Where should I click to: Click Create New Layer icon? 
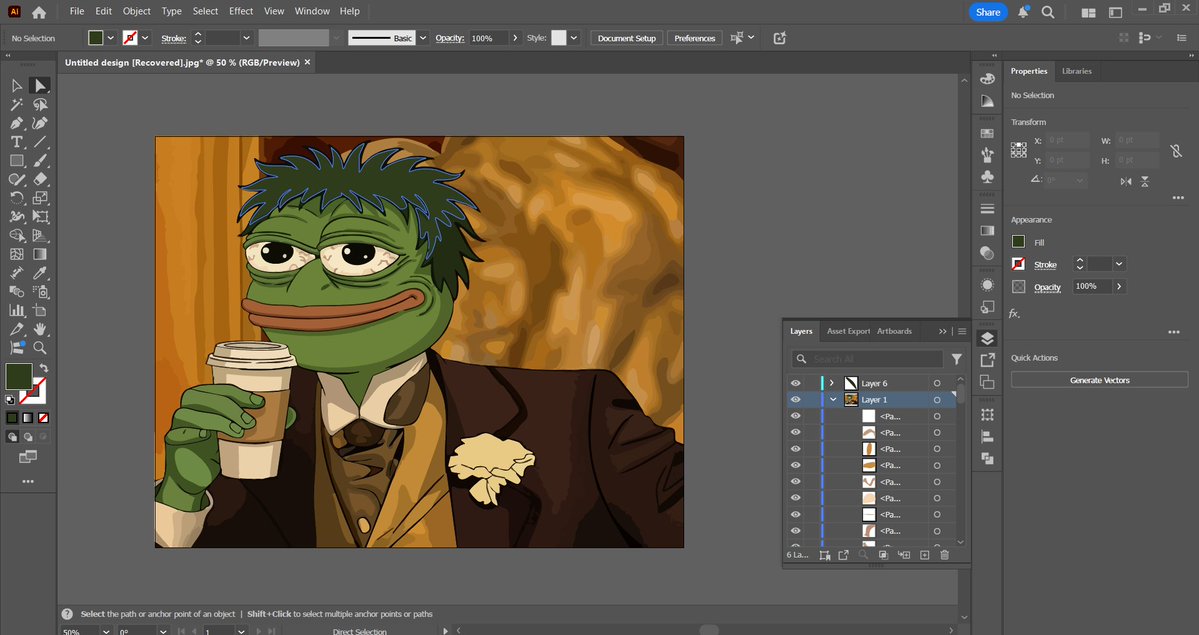point(924,555)
